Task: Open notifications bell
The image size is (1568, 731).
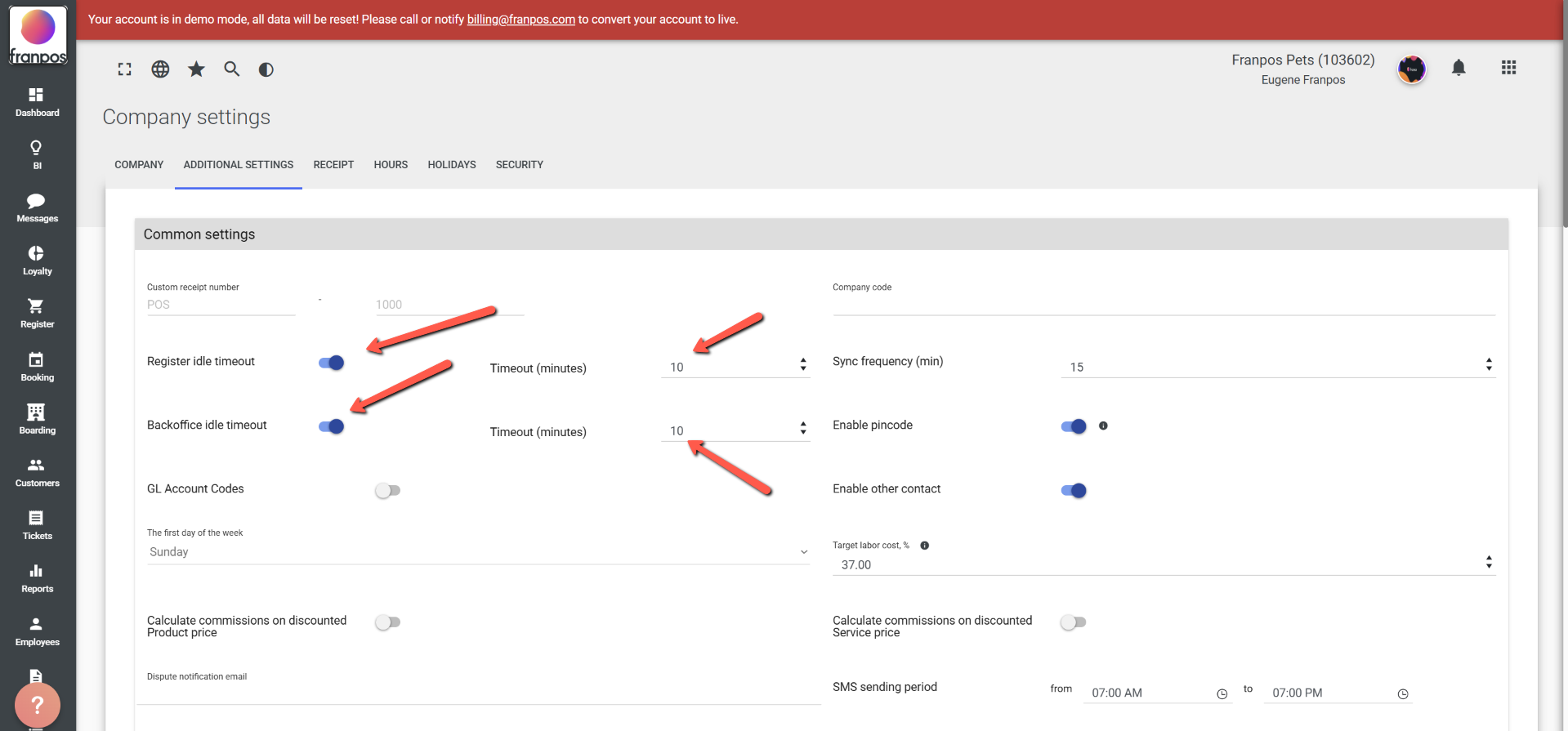Action: (1459, 68)
